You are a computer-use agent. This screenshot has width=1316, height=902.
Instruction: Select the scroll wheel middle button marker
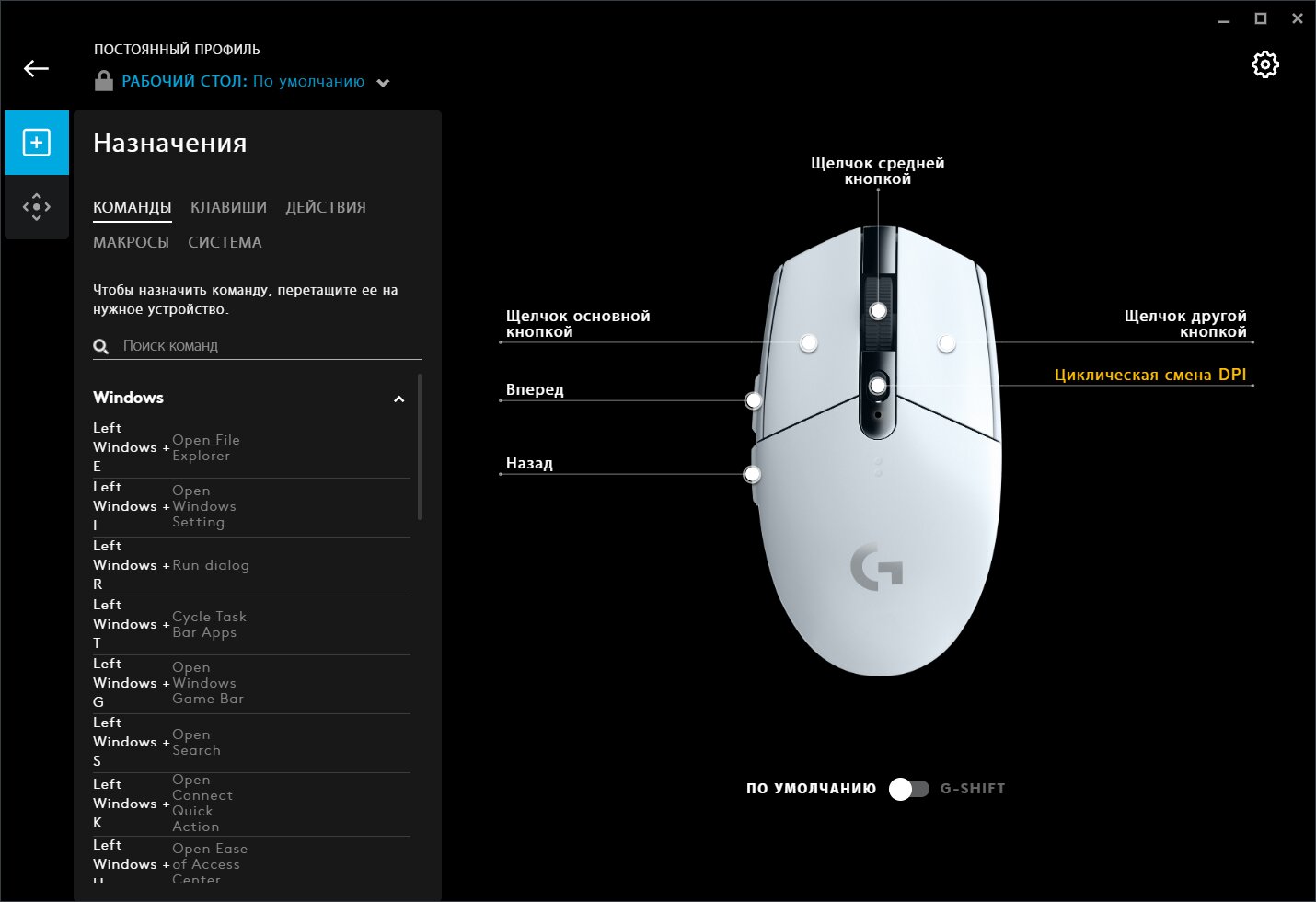tap(878, 310)
